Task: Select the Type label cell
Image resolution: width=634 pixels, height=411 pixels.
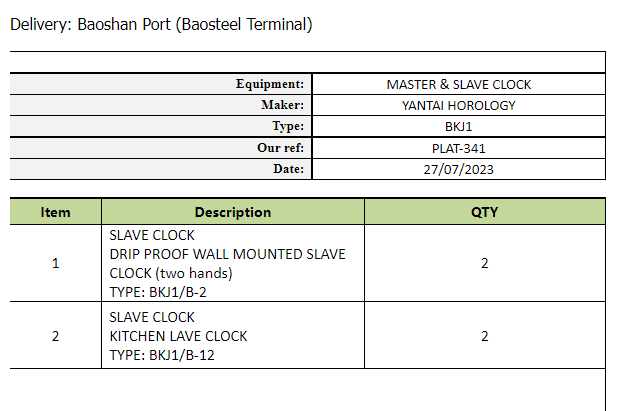Action: coord(161,126)
